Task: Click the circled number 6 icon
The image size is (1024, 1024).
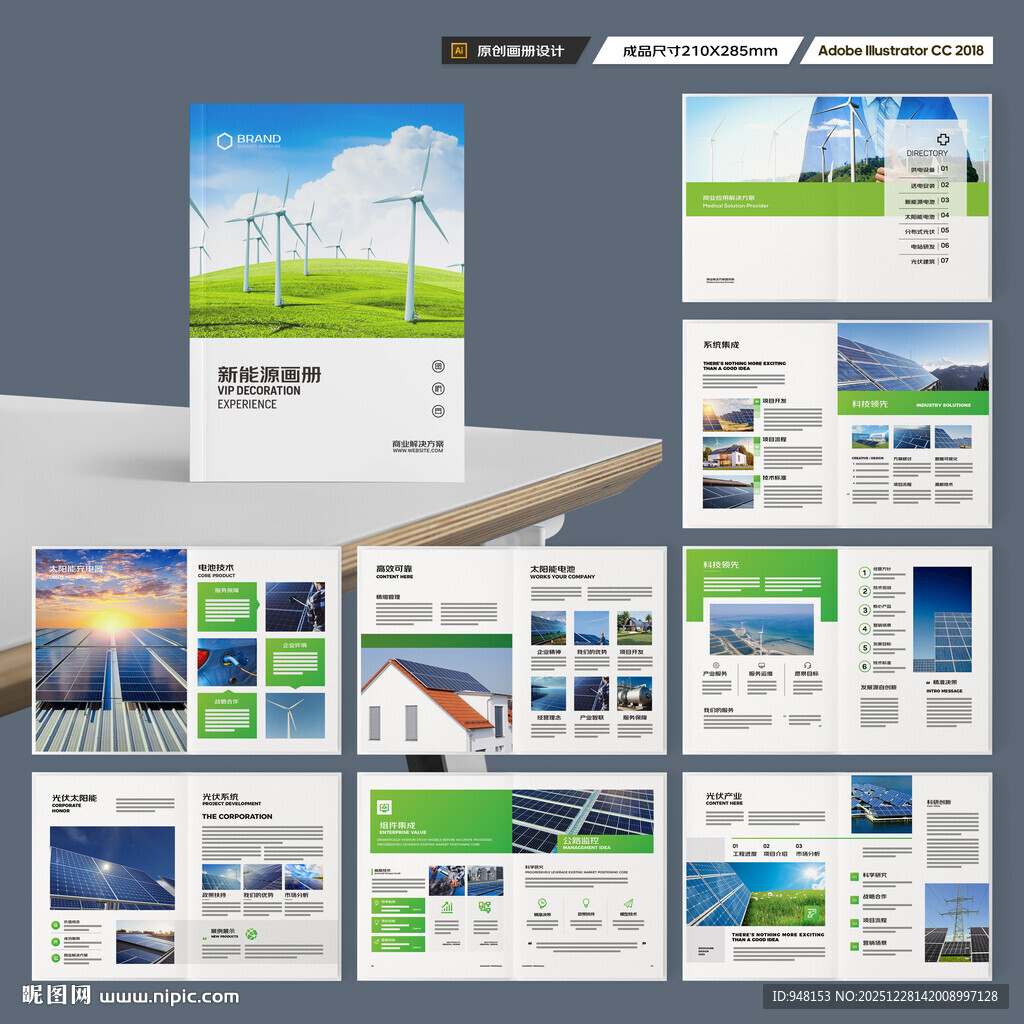Action: pyautogui.click(x=864, y=666)
